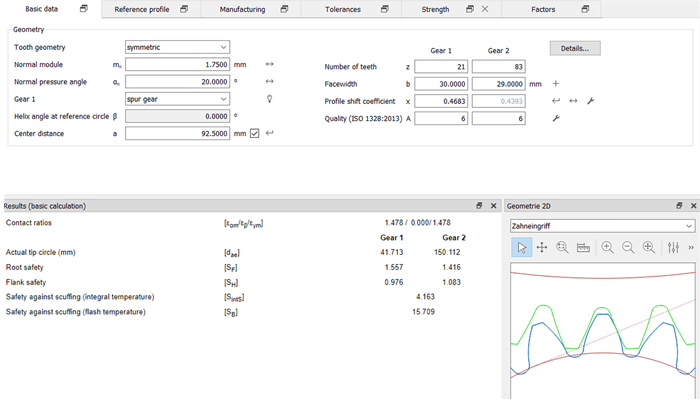The width and height of the screenshot is (700, 400).
Task: Click Gear 1 Number of teeth field
Action: pos(441,67)
